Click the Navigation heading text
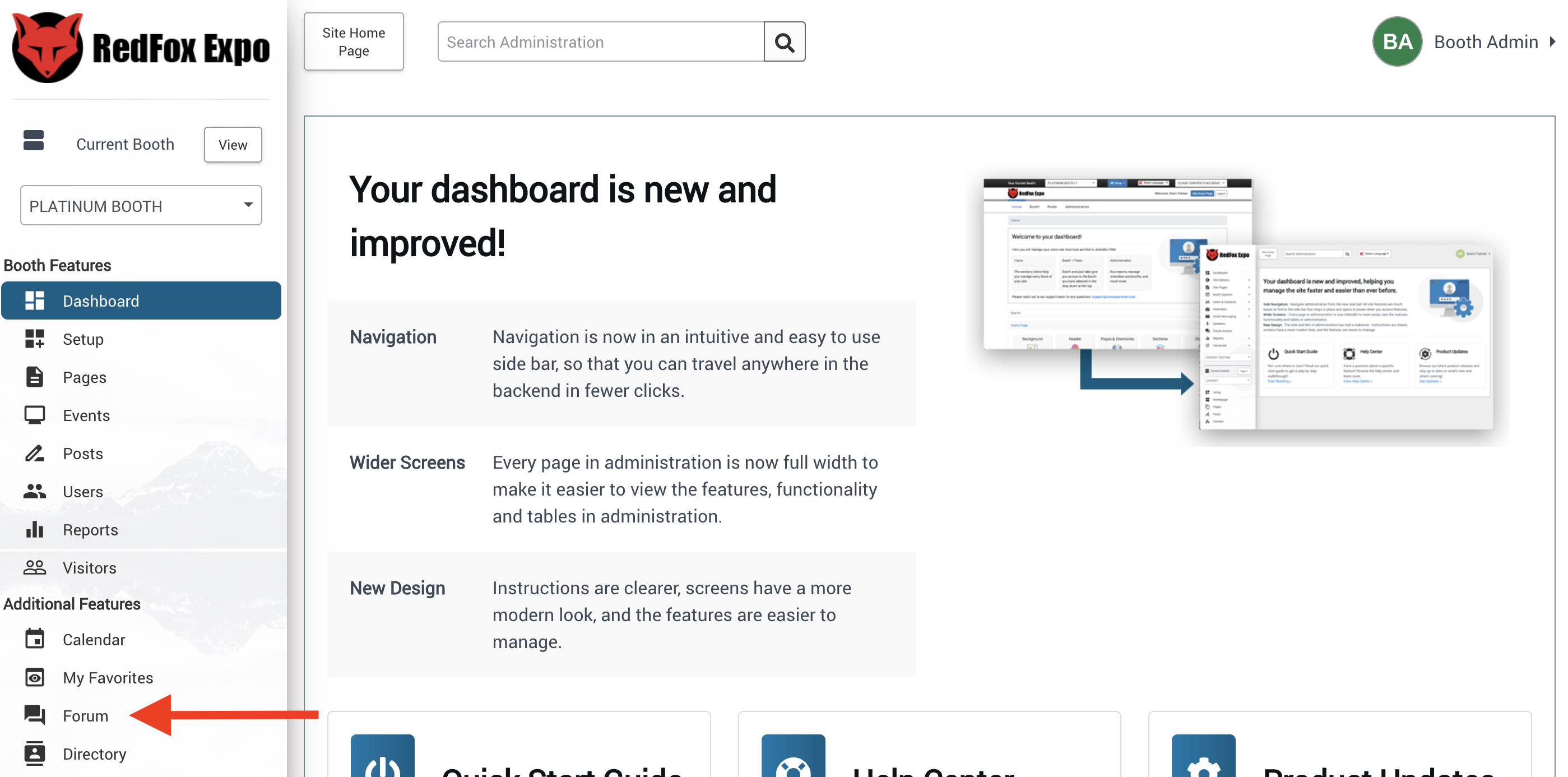This screenshot has width=1568, height=777. (393, 337)
